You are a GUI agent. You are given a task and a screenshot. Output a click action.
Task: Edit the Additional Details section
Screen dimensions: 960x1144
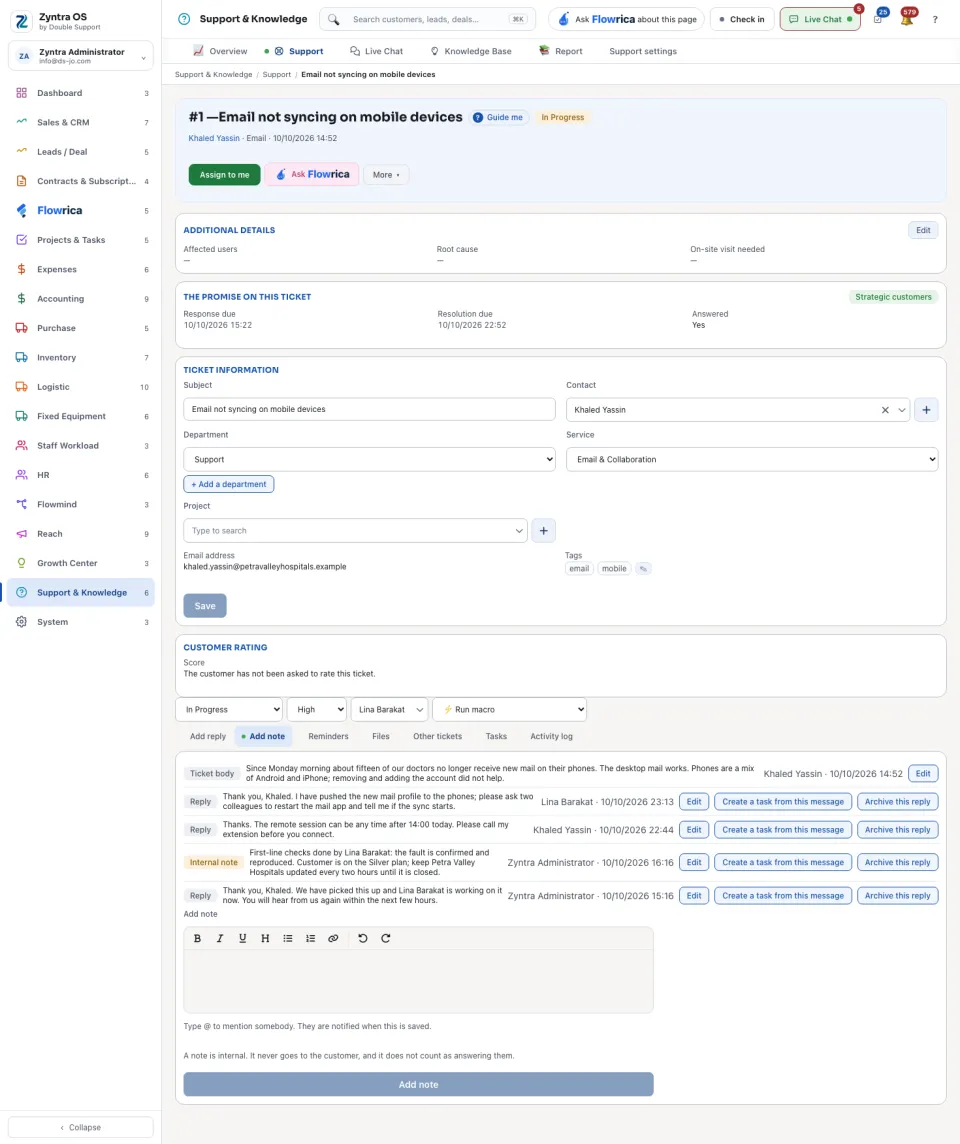point(923,231)
